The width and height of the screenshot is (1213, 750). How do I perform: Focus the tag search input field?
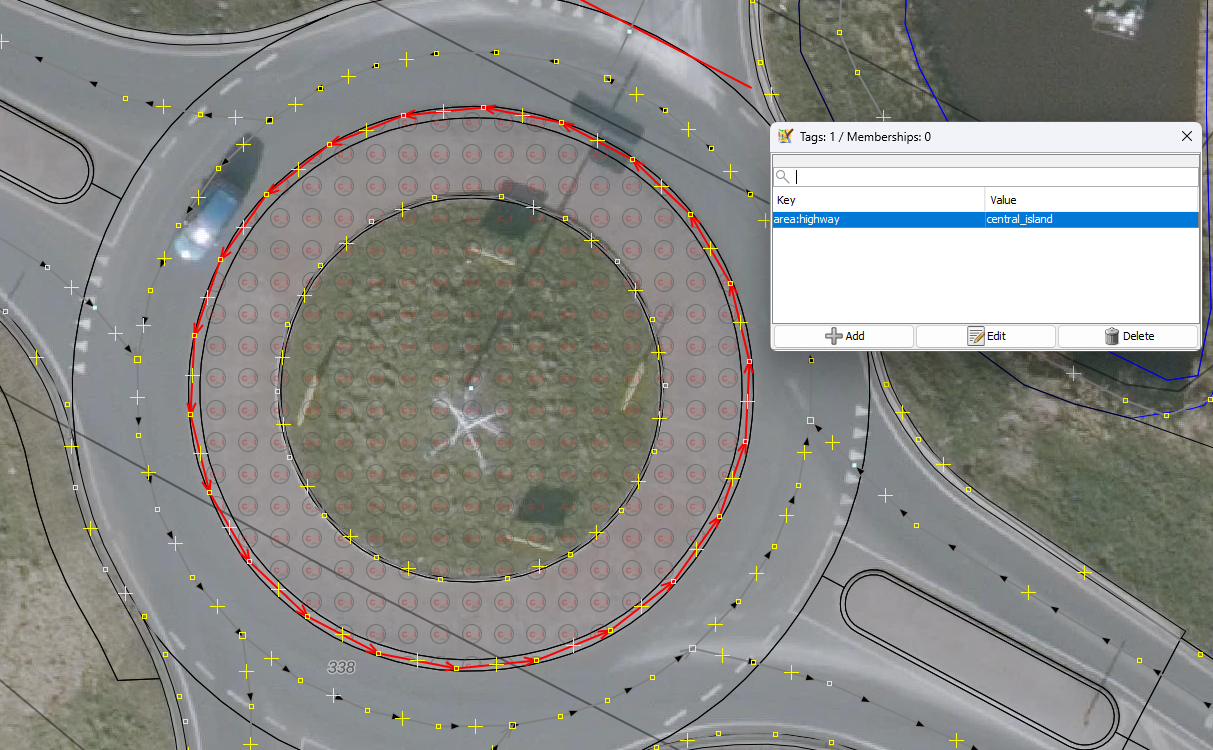995,176
